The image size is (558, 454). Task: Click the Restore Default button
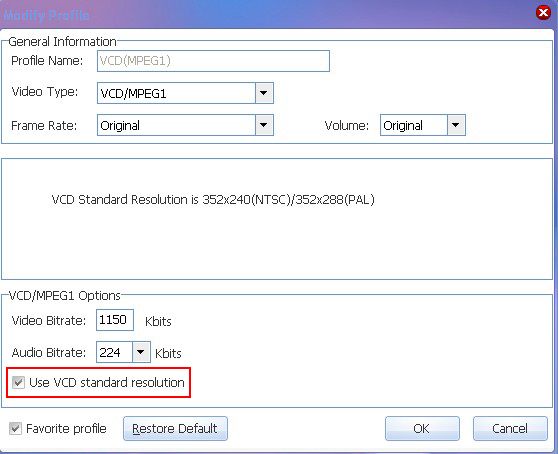pos(175,428)
